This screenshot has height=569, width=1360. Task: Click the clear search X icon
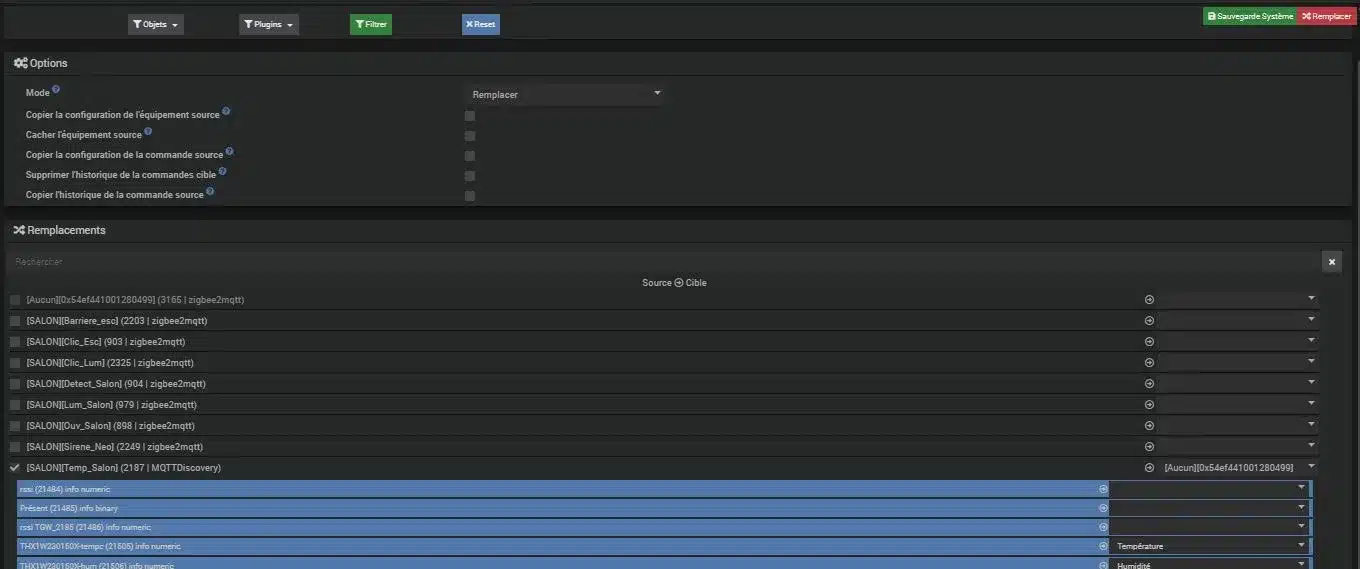coord(1331,262)
